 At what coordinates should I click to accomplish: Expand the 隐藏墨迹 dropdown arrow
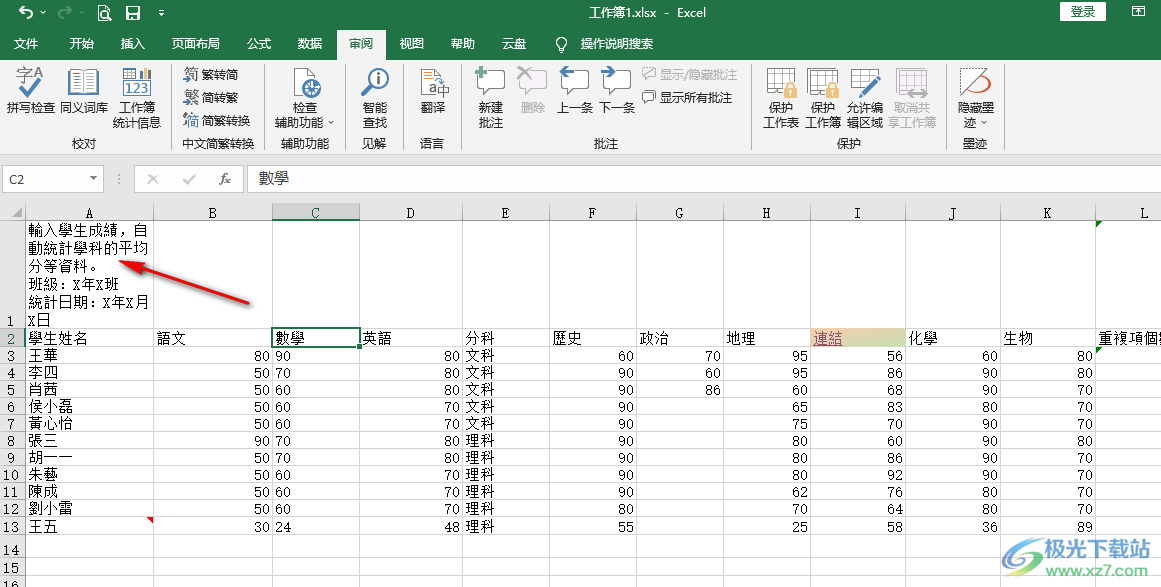pos(984,123)
